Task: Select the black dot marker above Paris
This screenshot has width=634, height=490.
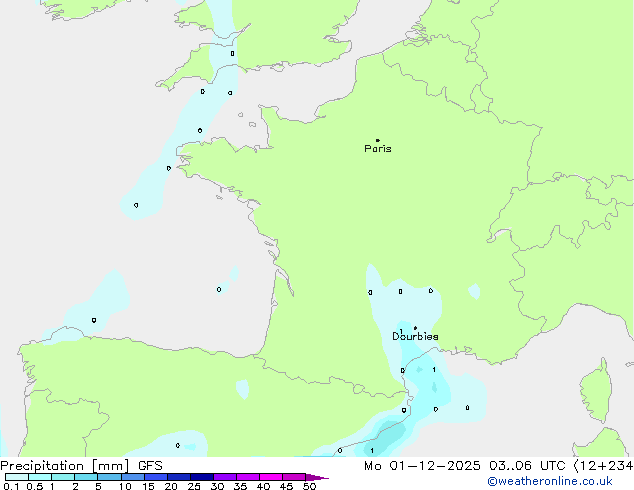Action: pyautogui.click(x=378, y=140)
